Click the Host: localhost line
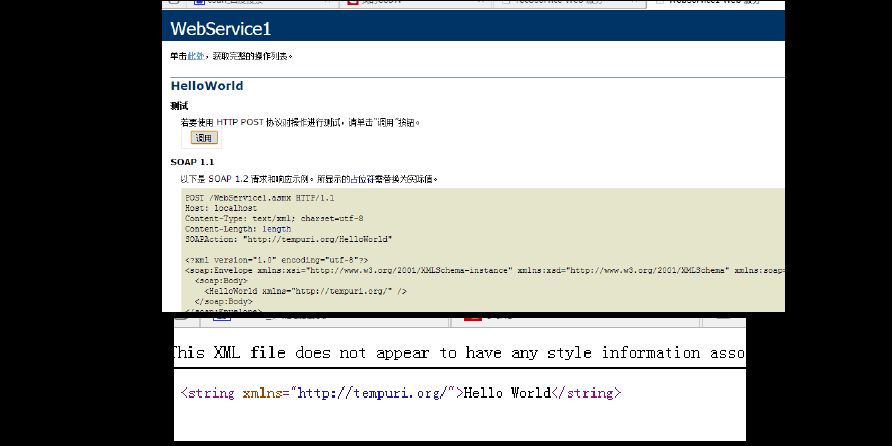The width and height of the screenshot is (892, 446). click(x=221, y=208)
